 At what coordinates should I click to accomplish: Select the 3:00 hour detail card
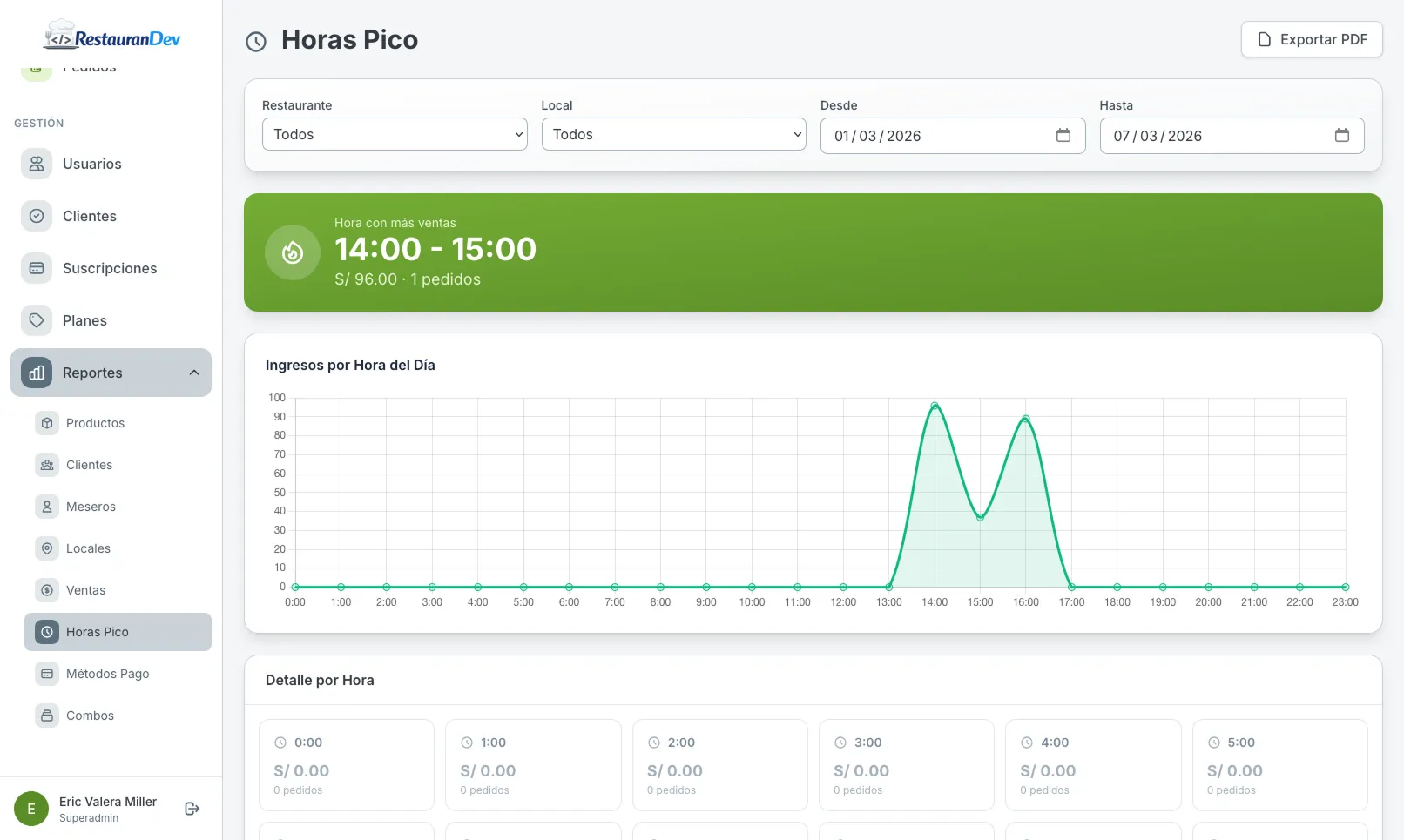click(x=906, y=764)
